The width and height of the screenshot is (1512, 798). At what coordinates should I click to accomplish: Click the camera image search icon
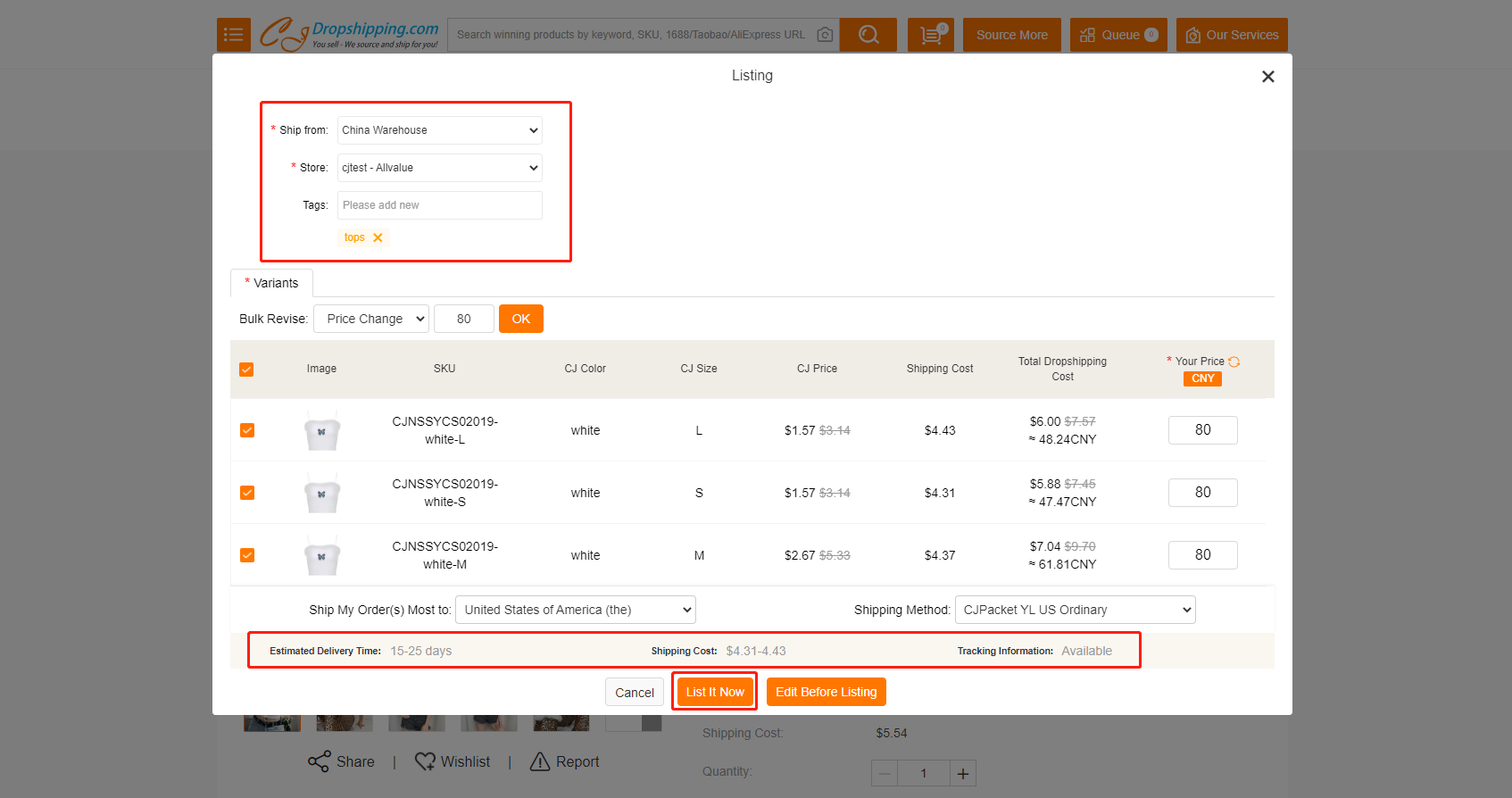825,35
